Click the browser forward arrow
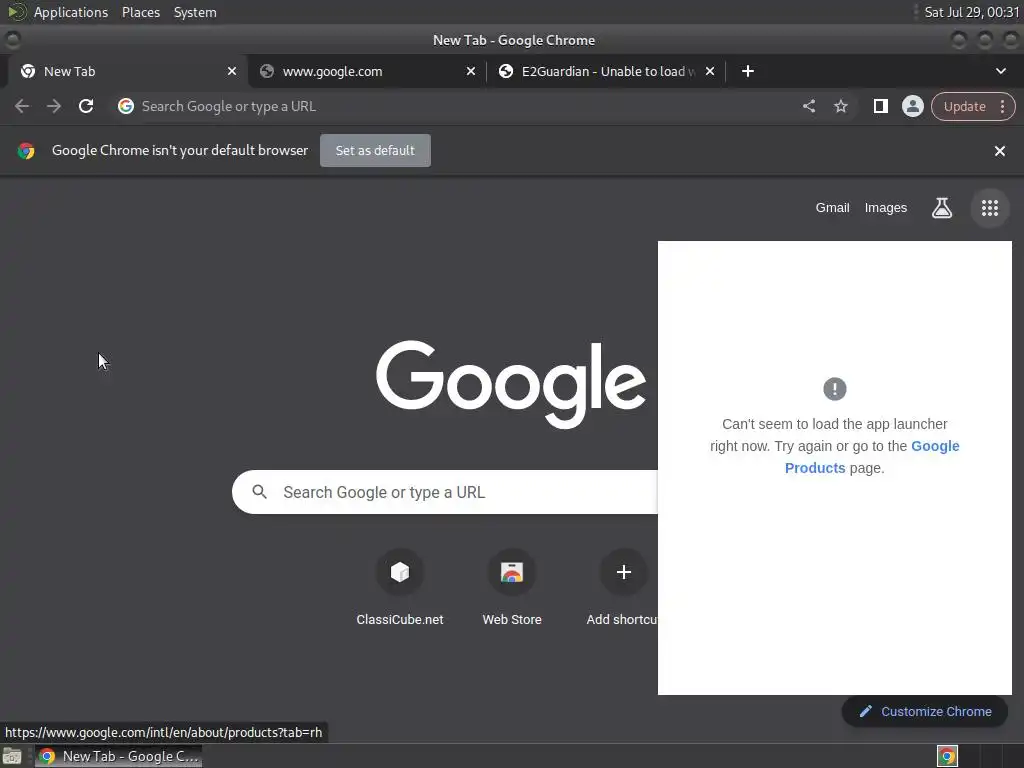The image size is (1024, 768). tap(54, 106)
